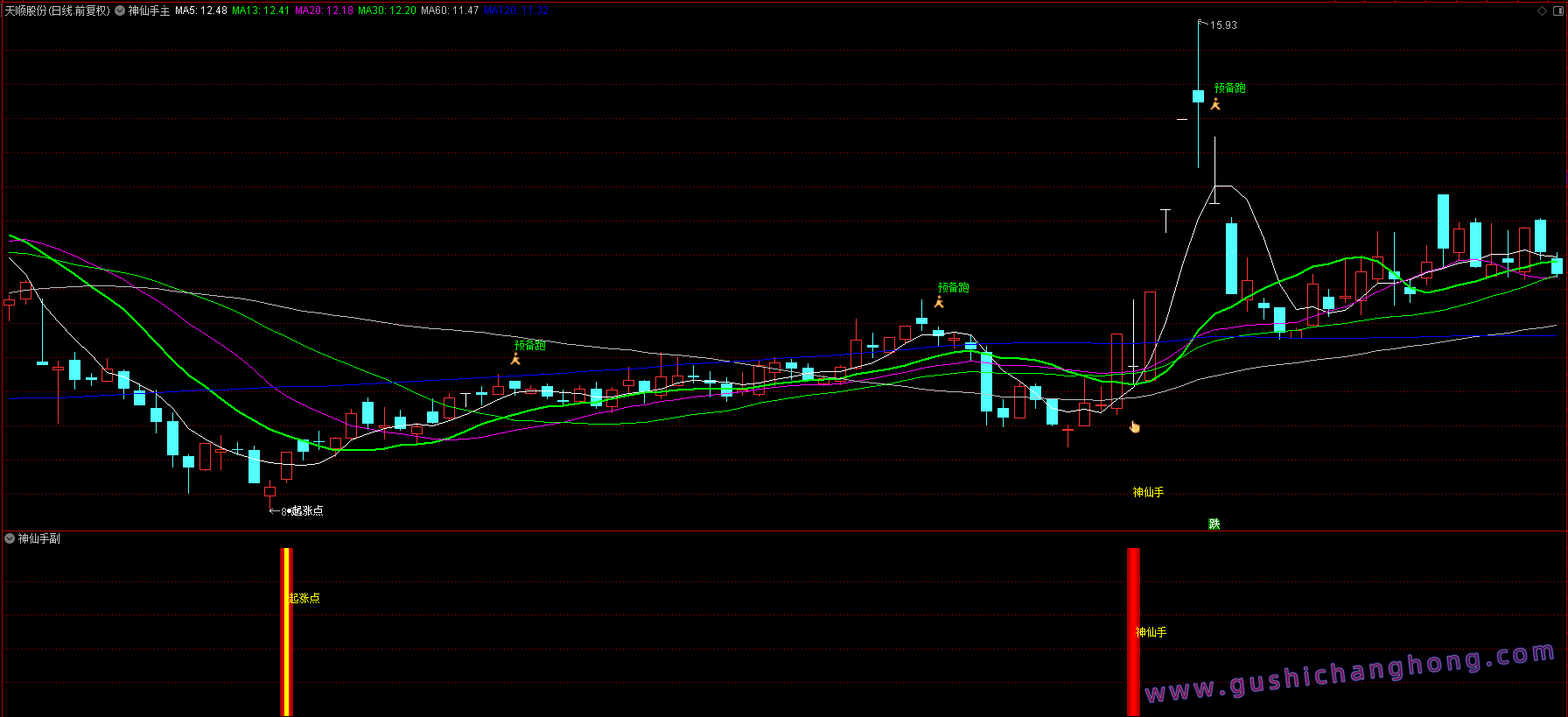1568x717 pixels.
Task: Click the 15.93 high price marker
Action: coord(1223,25)
